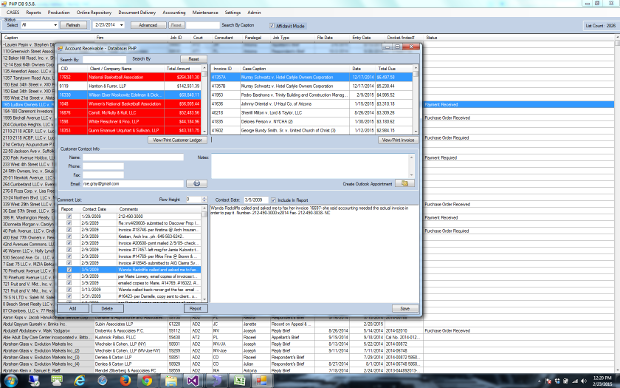This screenshot has width=620, height=388.
Task: Click the Add comment button
Action: coord(73,308)
